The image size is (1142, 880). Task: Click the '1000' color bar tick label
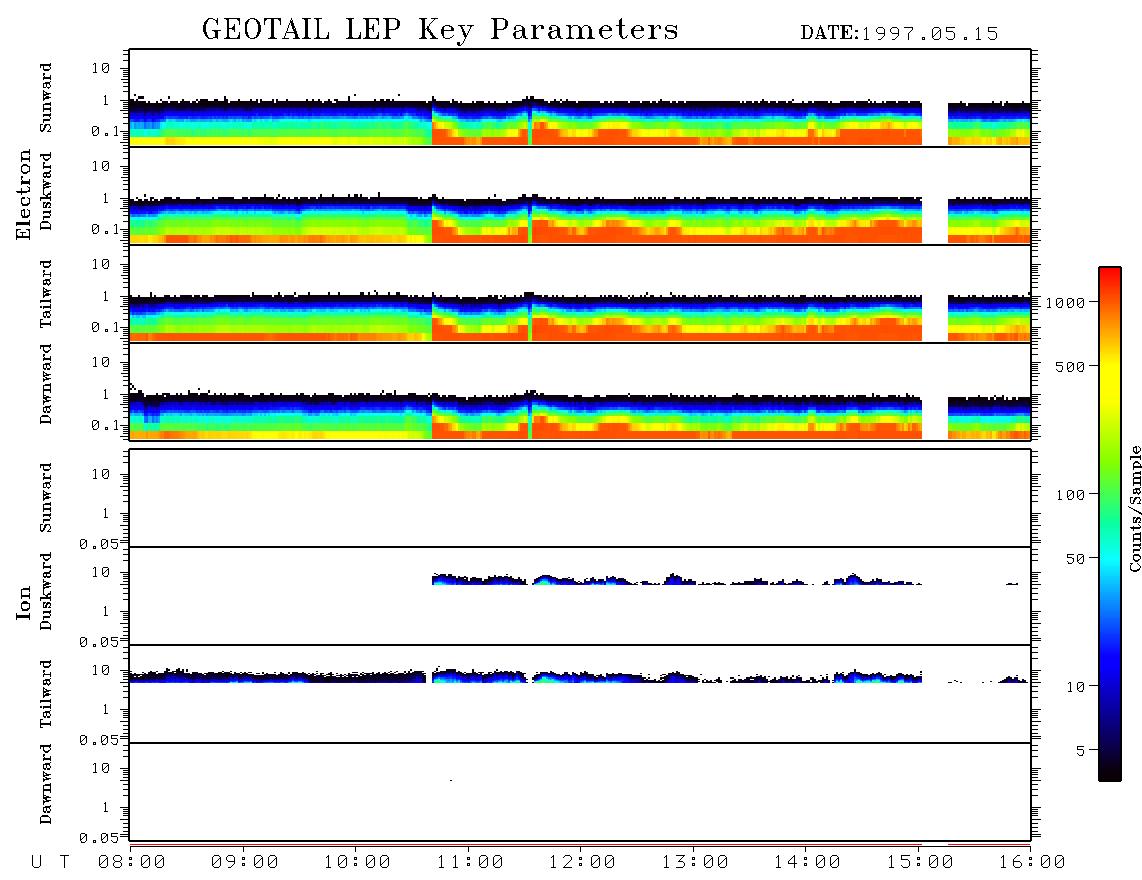[x=1066, y=303]
